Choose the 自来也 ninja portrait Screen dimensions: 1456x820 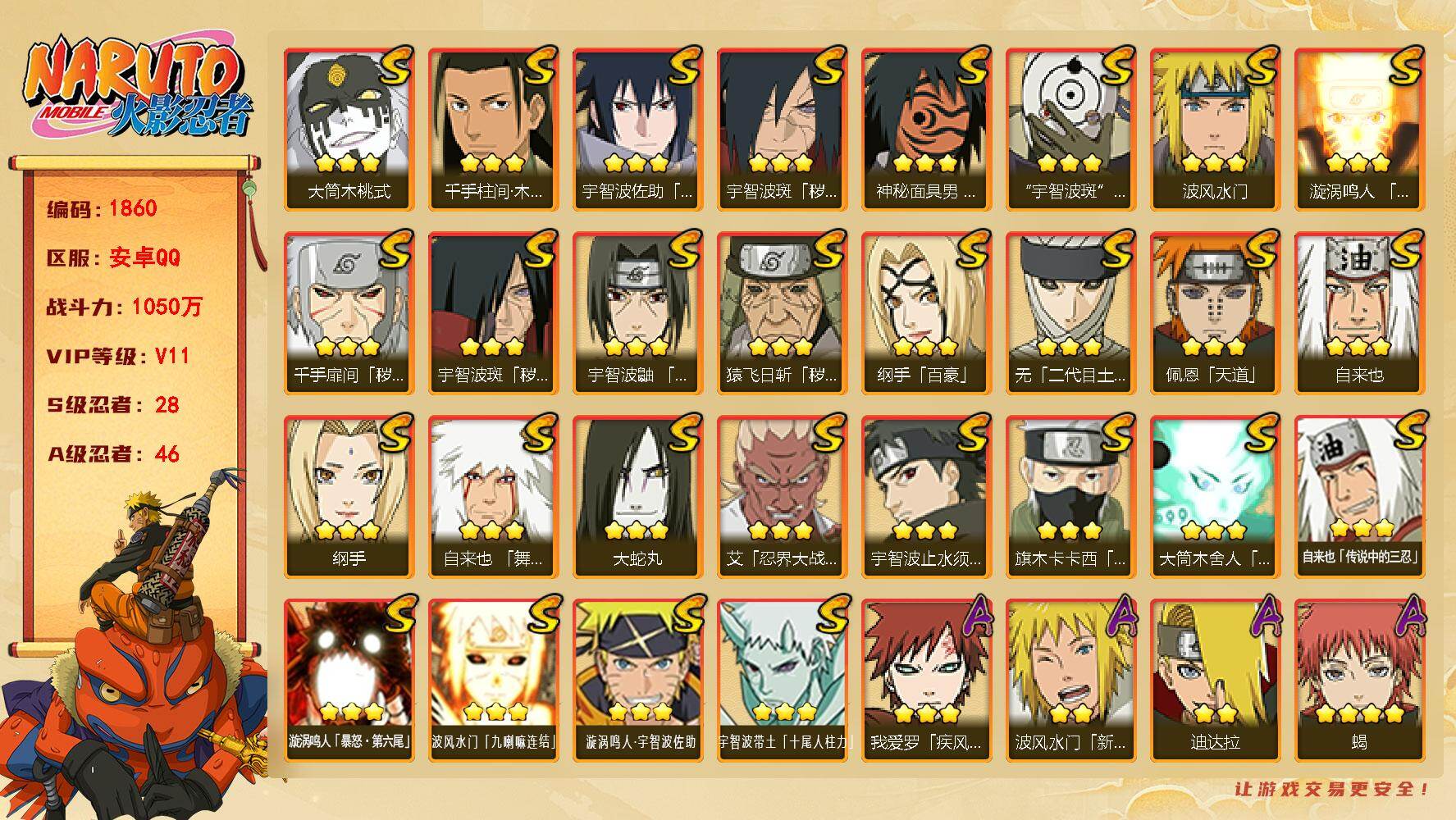pos(1359,313)
